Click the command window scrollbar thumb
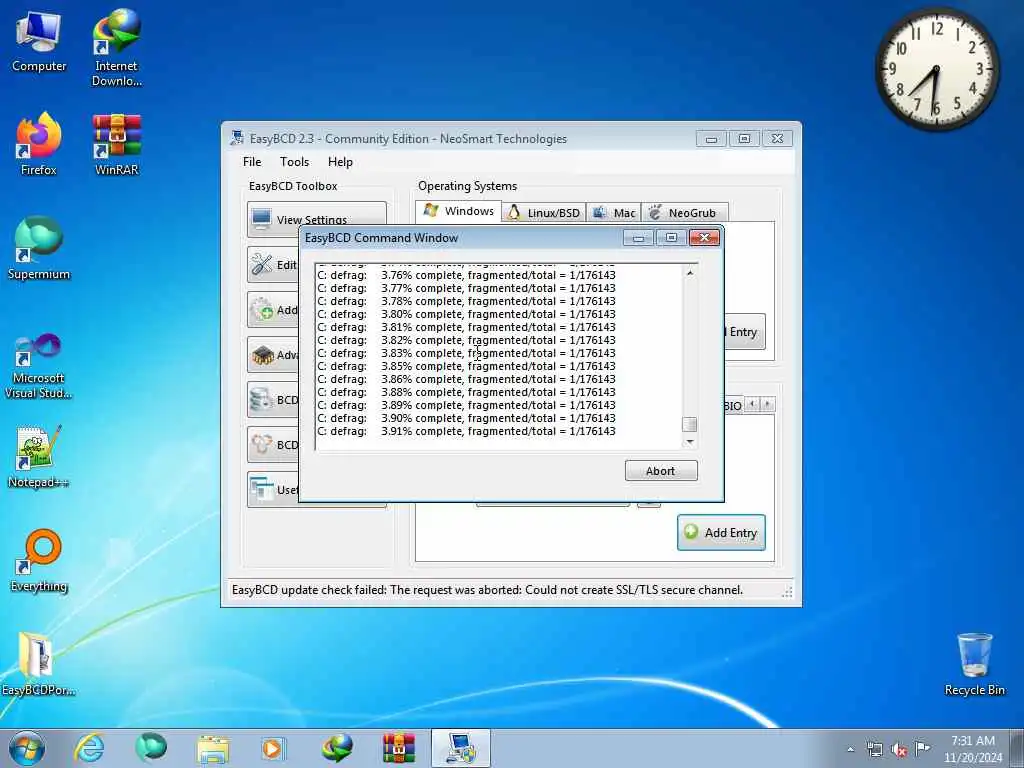Screen dimensions: 1024x768 click(690, 424)
